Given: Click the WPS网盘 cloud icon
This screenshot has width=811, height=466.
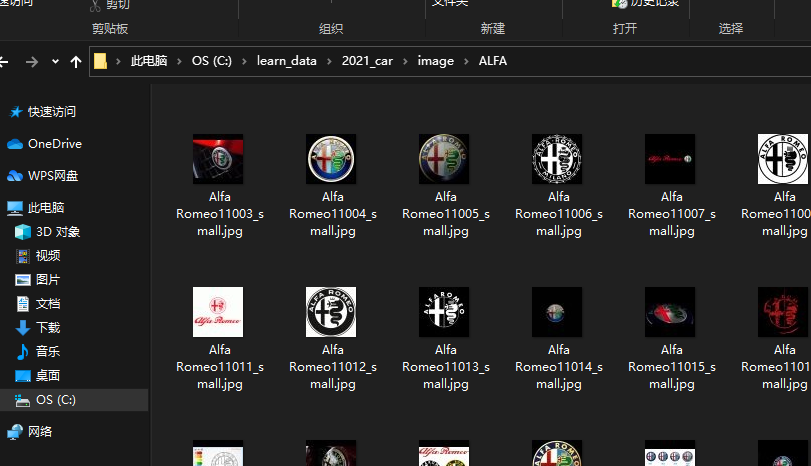Looking at the screenshot, I should (14, 176).
